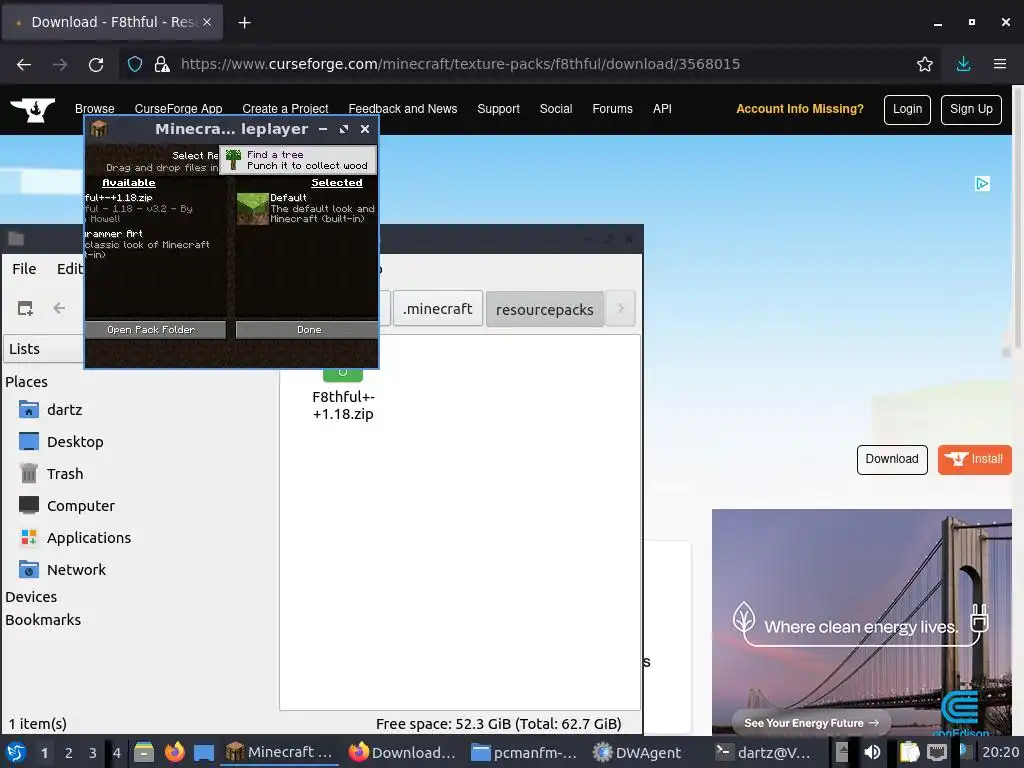Viewport: 1024px width, 768px height.
Task: Open the start menu bird icon
Action: [16, 752]
